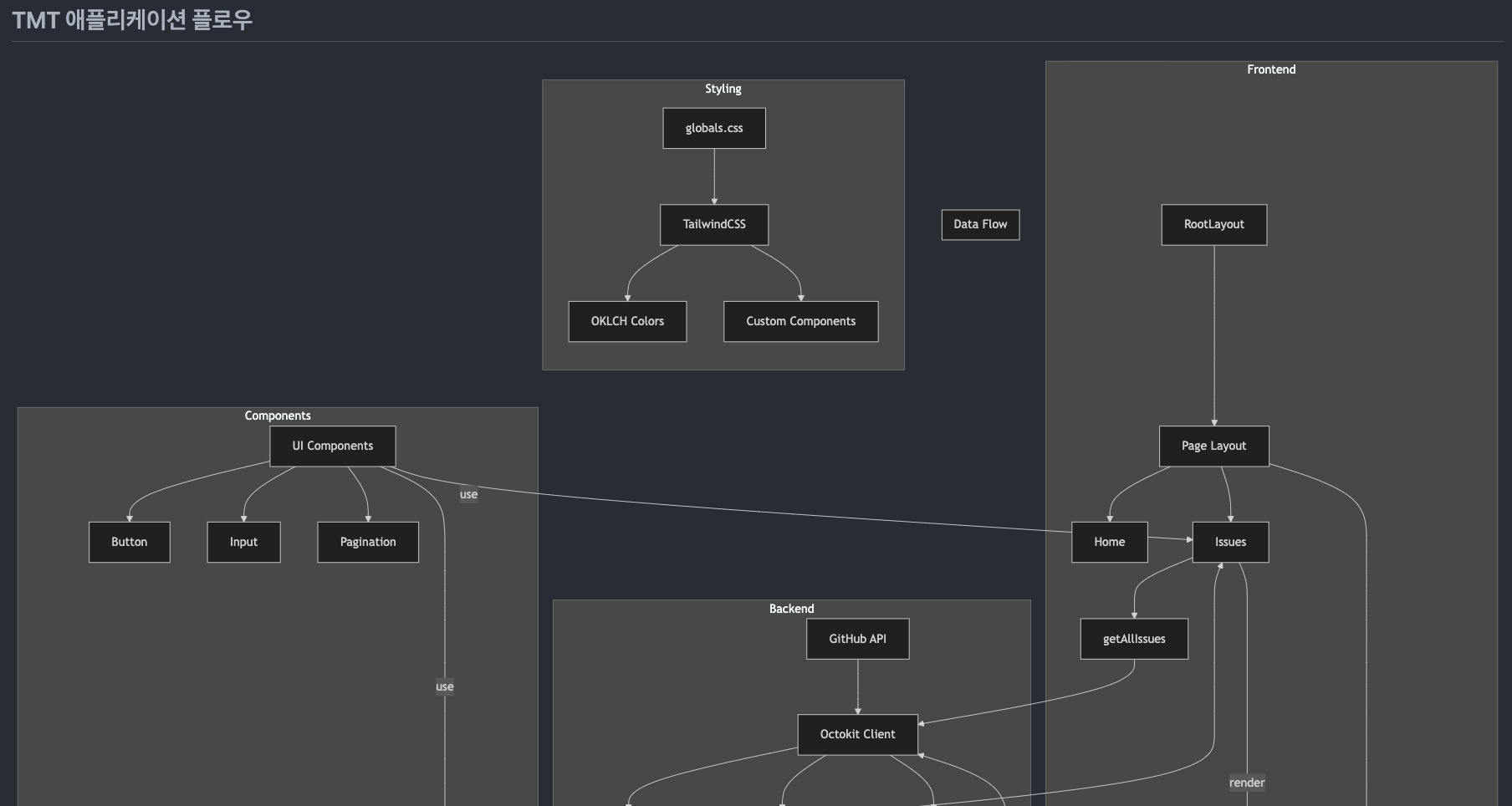The width and height of the screenshot is (1512, 806).
Task: Click the UI Components node
Action: [x=332, y=446]
